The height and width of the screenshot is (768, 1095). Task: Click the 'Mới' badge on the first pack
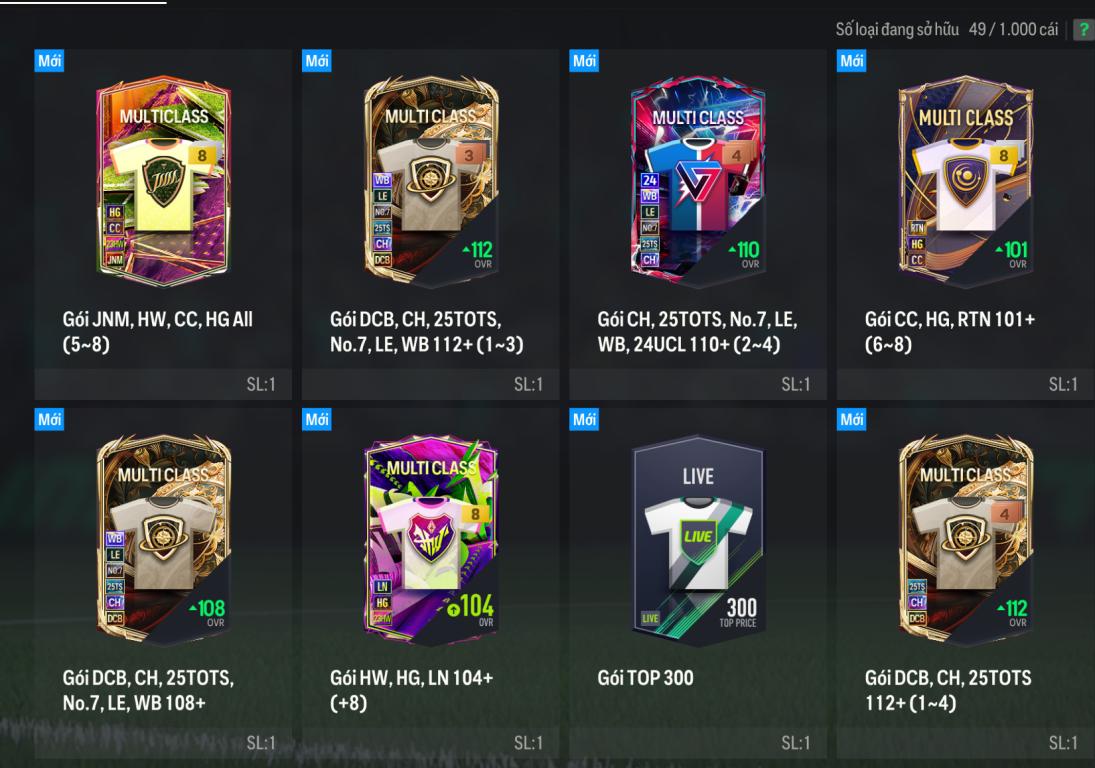[x=49, y=61]
